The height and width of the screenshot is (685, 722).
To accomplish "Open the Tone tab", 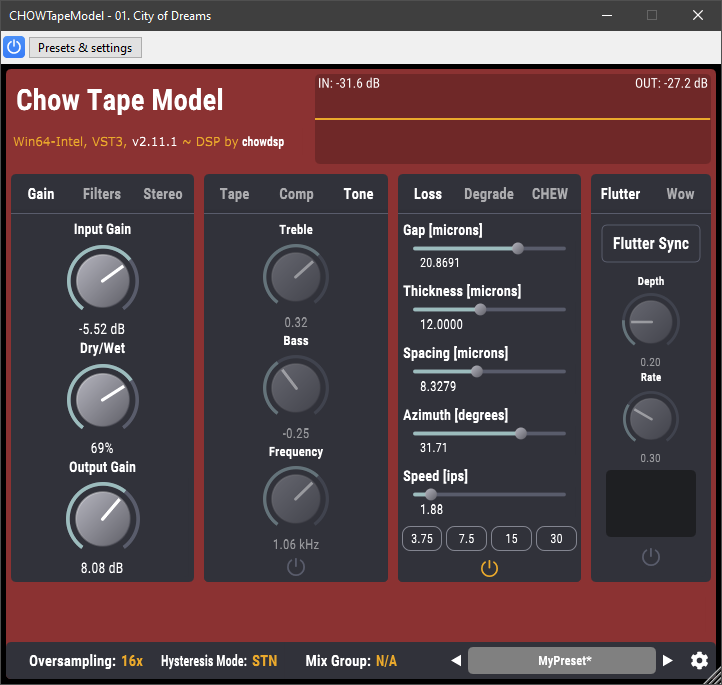I will [x=358, y=194].
